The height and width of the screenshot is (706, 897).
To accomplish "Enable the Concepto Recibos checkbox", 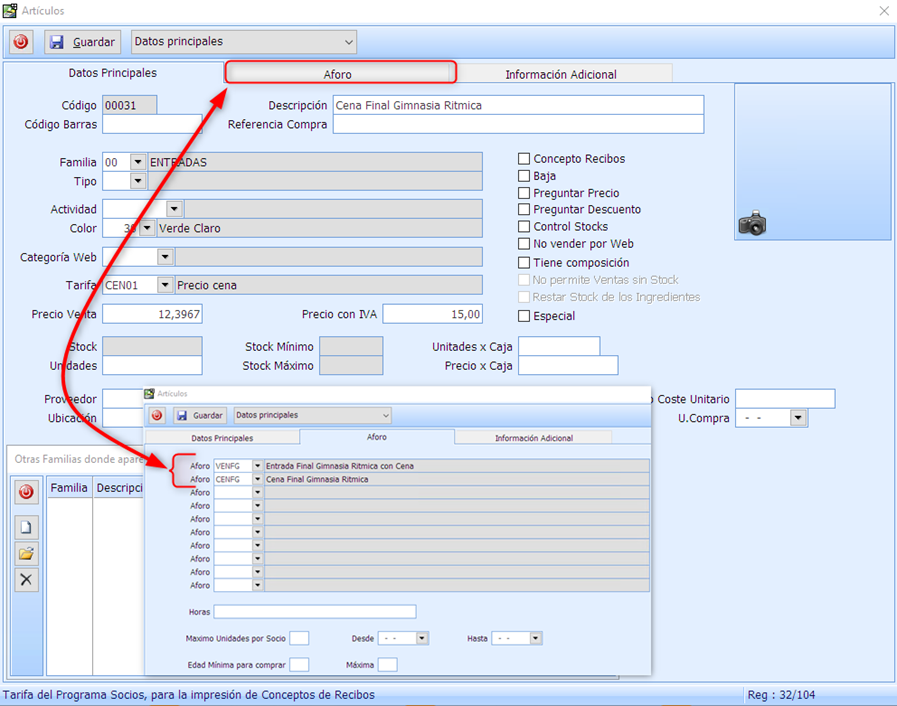I will pos(524,159).
